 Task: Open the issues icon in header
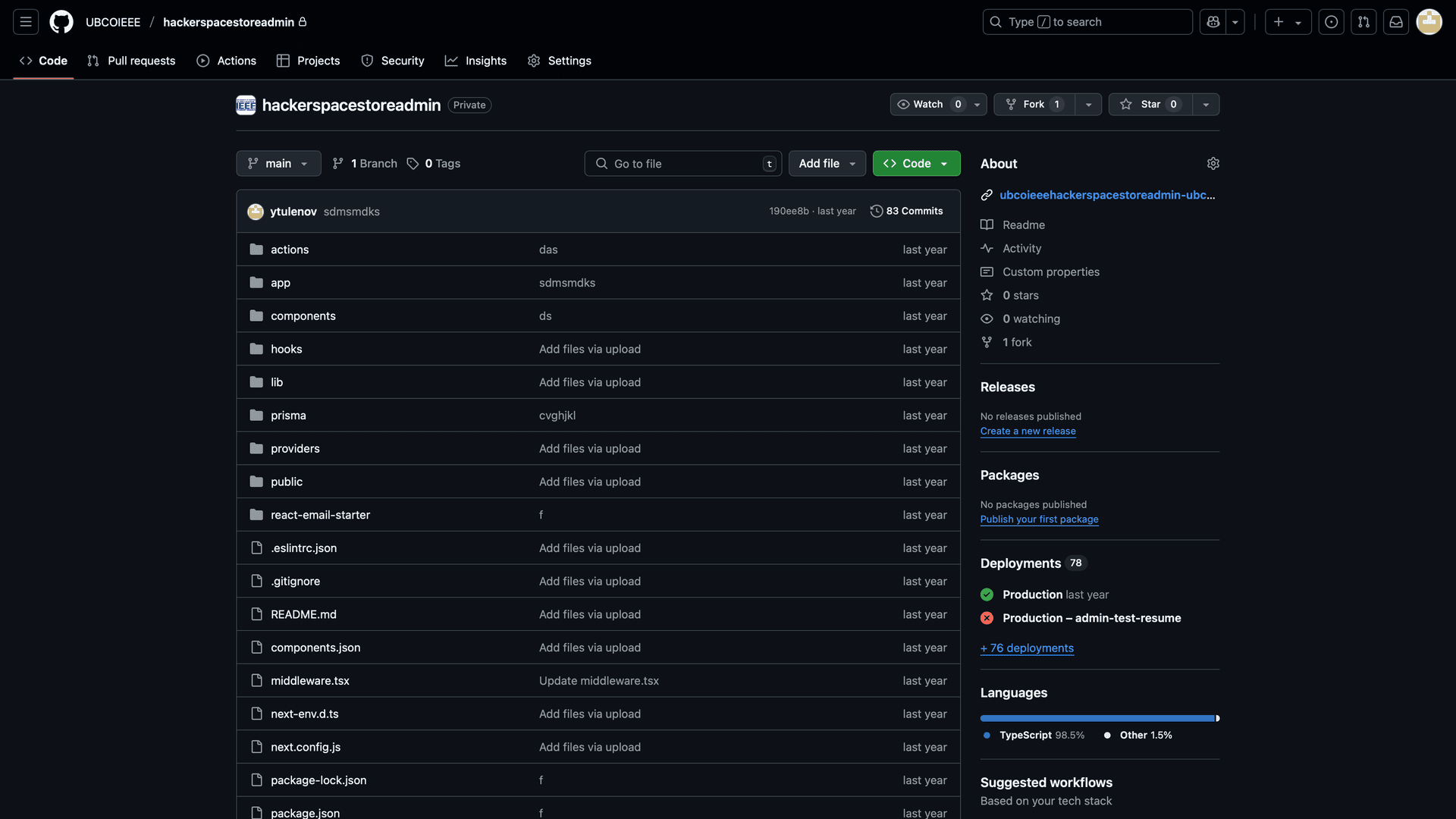pyautogui.click(x=1331, y=22)
